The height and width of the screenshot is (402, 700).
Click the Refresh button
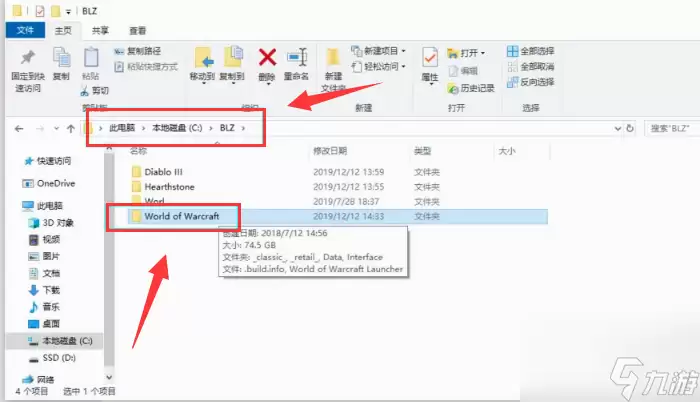point(630,128)
